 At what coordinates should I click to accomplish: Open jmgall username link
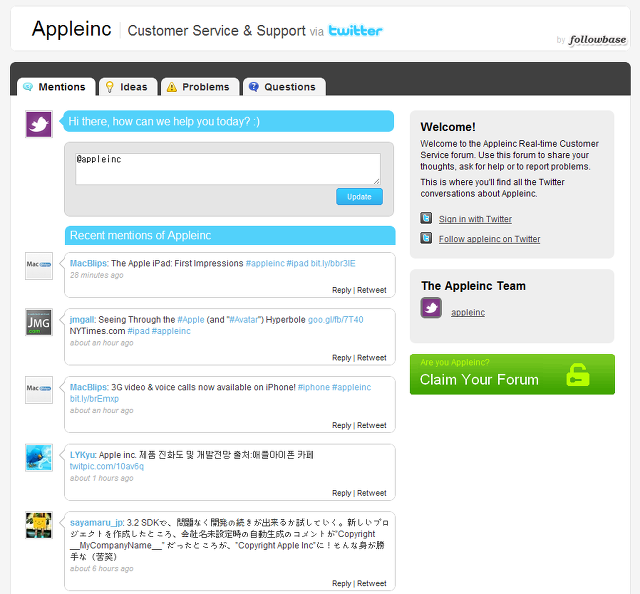pyautogui.click(x=82, y=320)
